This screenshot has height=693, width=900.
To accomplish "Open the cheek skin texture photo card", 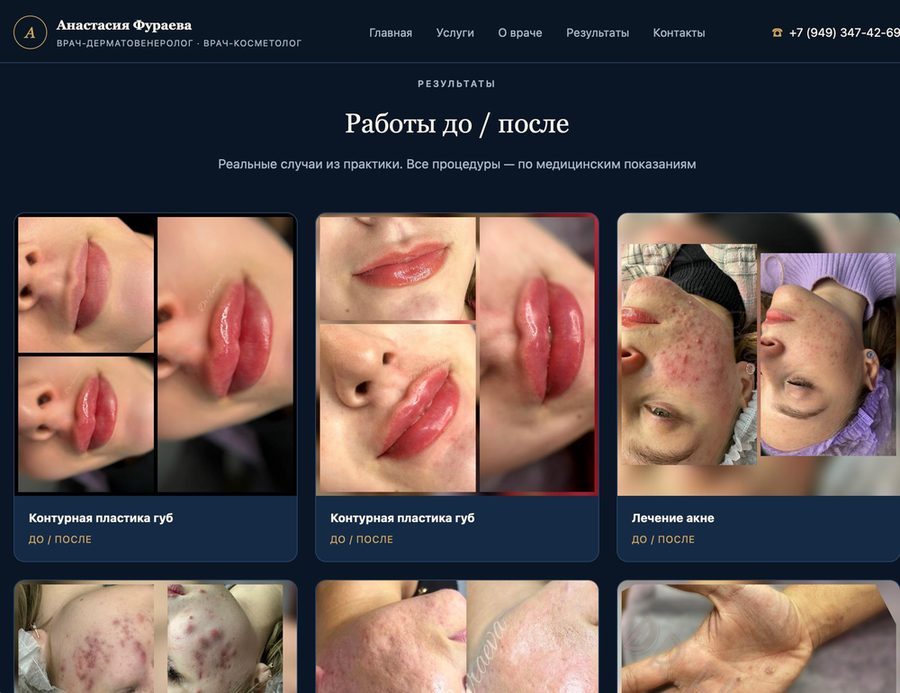I will (457, 637).
